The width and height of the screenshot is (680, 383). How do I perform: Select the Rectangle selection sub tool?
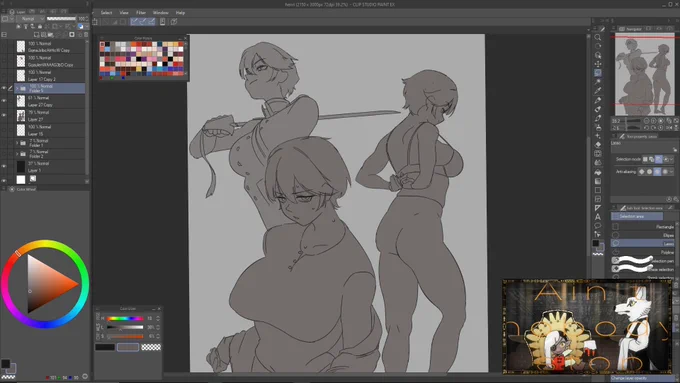(x=643, y=226)
